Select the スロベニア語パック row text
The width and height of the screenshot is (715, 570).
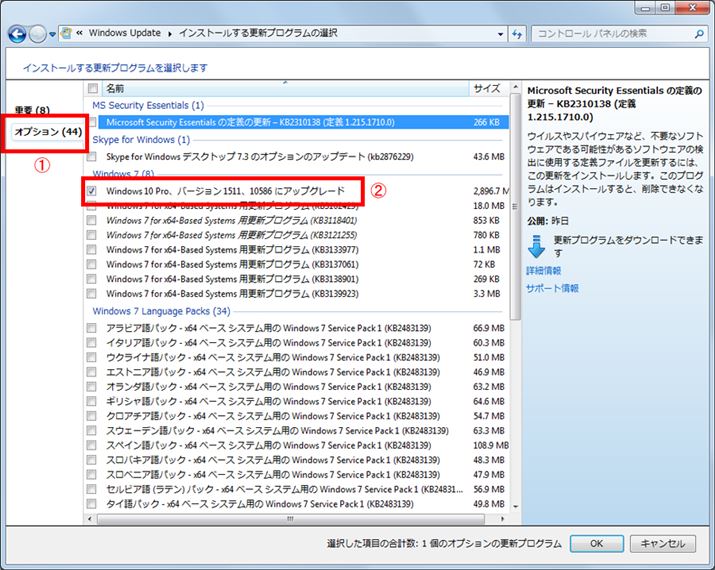pos(273,474)
